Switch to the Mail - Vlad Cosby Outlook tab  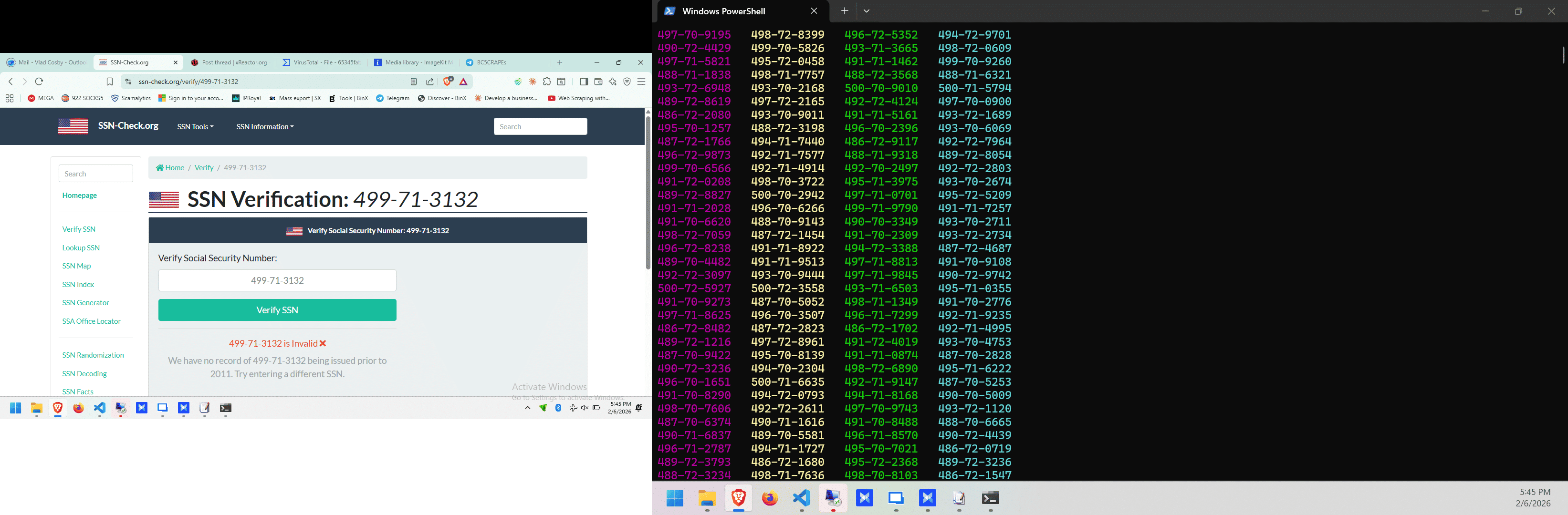coord(46,62)
